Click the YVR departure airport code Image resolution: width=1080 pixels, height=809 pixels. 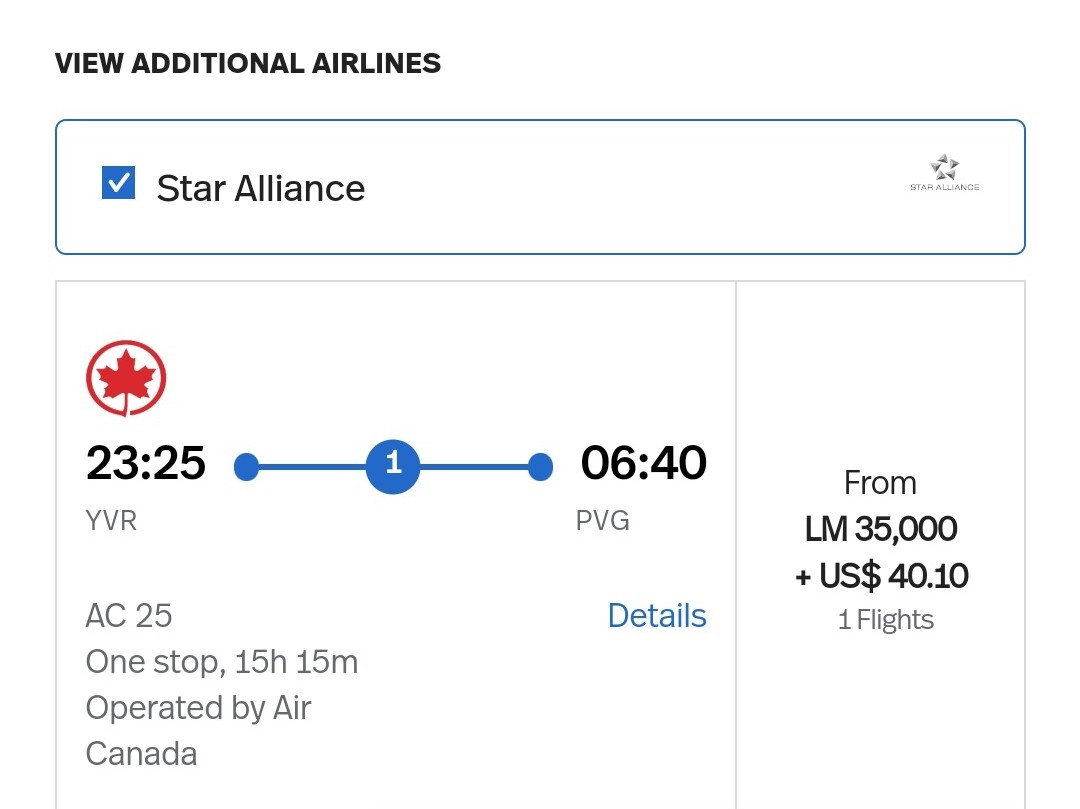coord(111,521)
